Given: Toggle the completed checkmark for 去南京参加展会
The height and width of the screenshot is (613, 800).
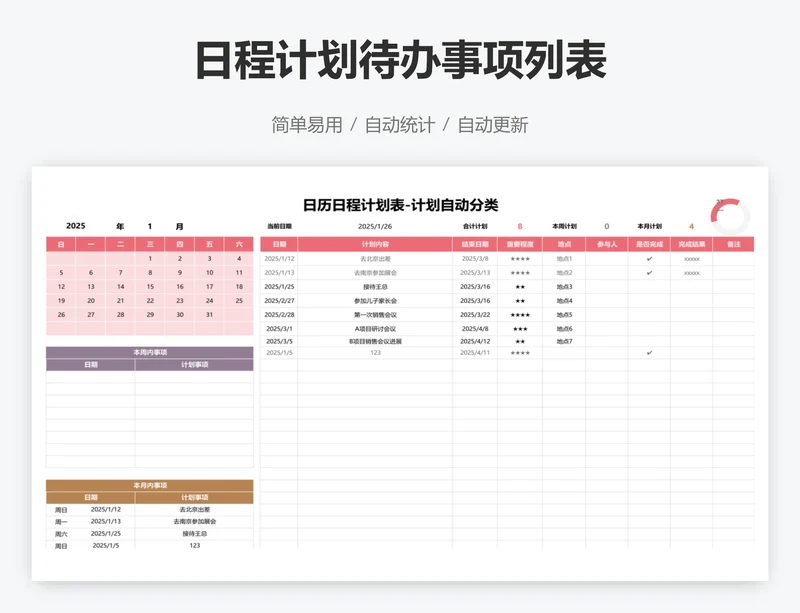Looking at the screenshot, I should point(649,272).
